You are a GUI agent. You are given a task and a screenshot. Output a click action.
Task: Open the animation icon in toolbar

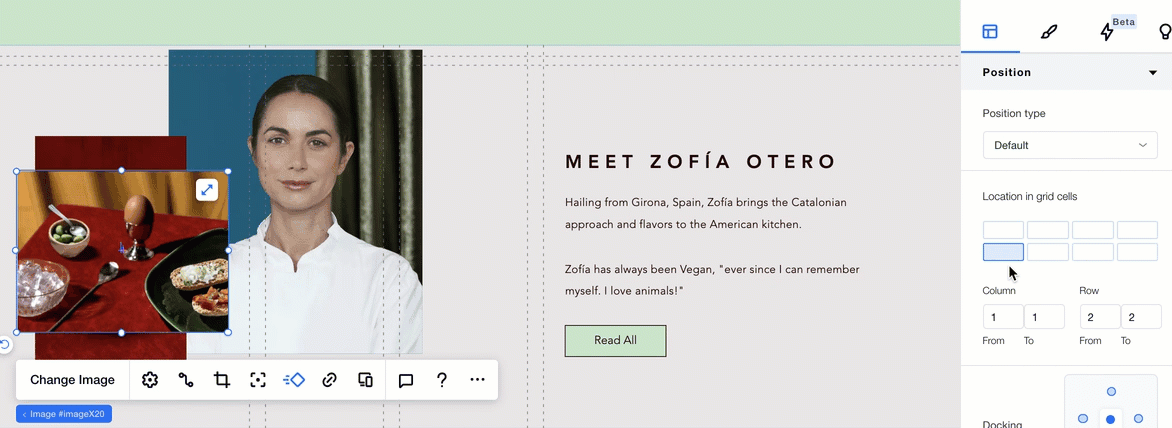pos(294,380)
